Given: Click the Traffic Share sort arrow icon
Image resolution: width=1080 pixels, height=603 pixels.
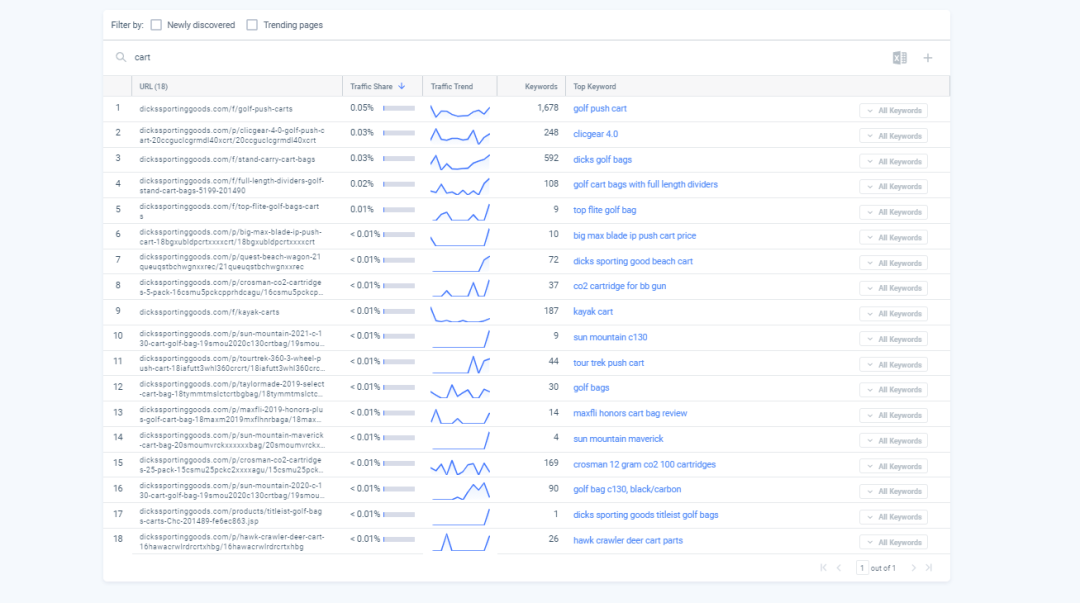Looking at the screenshot, I should [402, 87].
